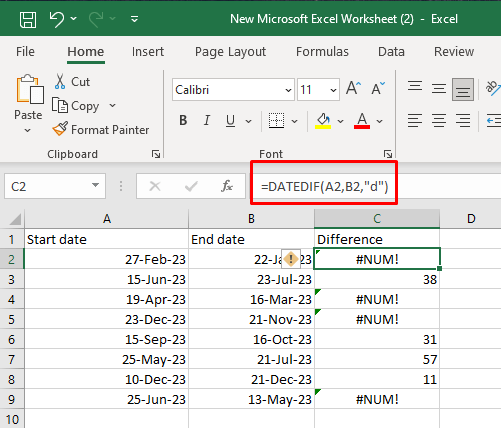The width and height of the screenshot is (501, 428).
Task: Expand Font Color palette arrow
Action: click(379, 121)
